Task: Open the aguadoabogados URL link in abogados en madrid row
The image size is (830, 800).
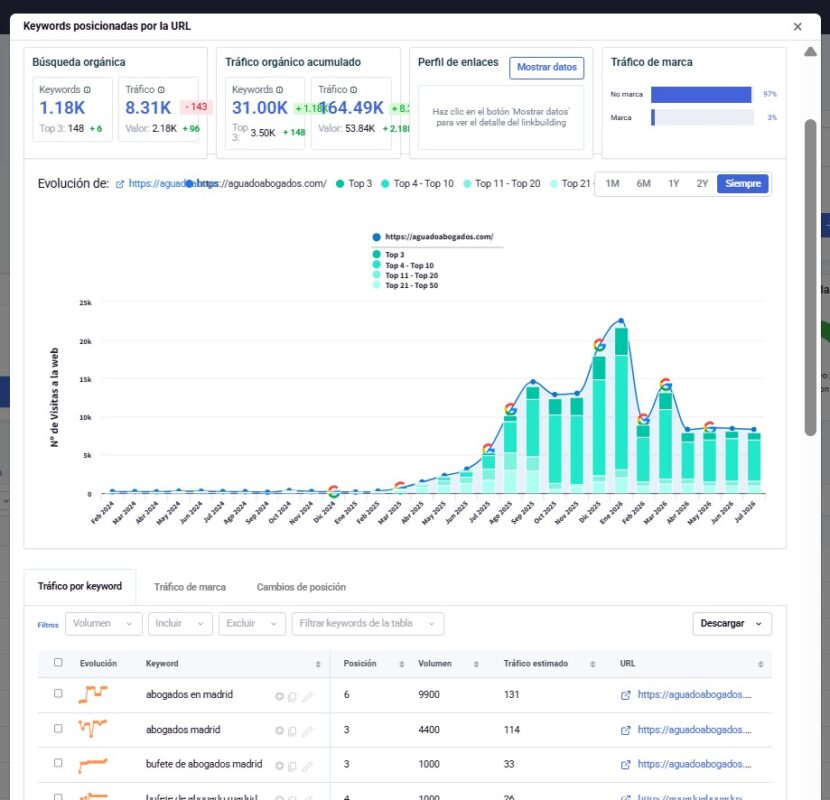Action: [x=694, y=695]
